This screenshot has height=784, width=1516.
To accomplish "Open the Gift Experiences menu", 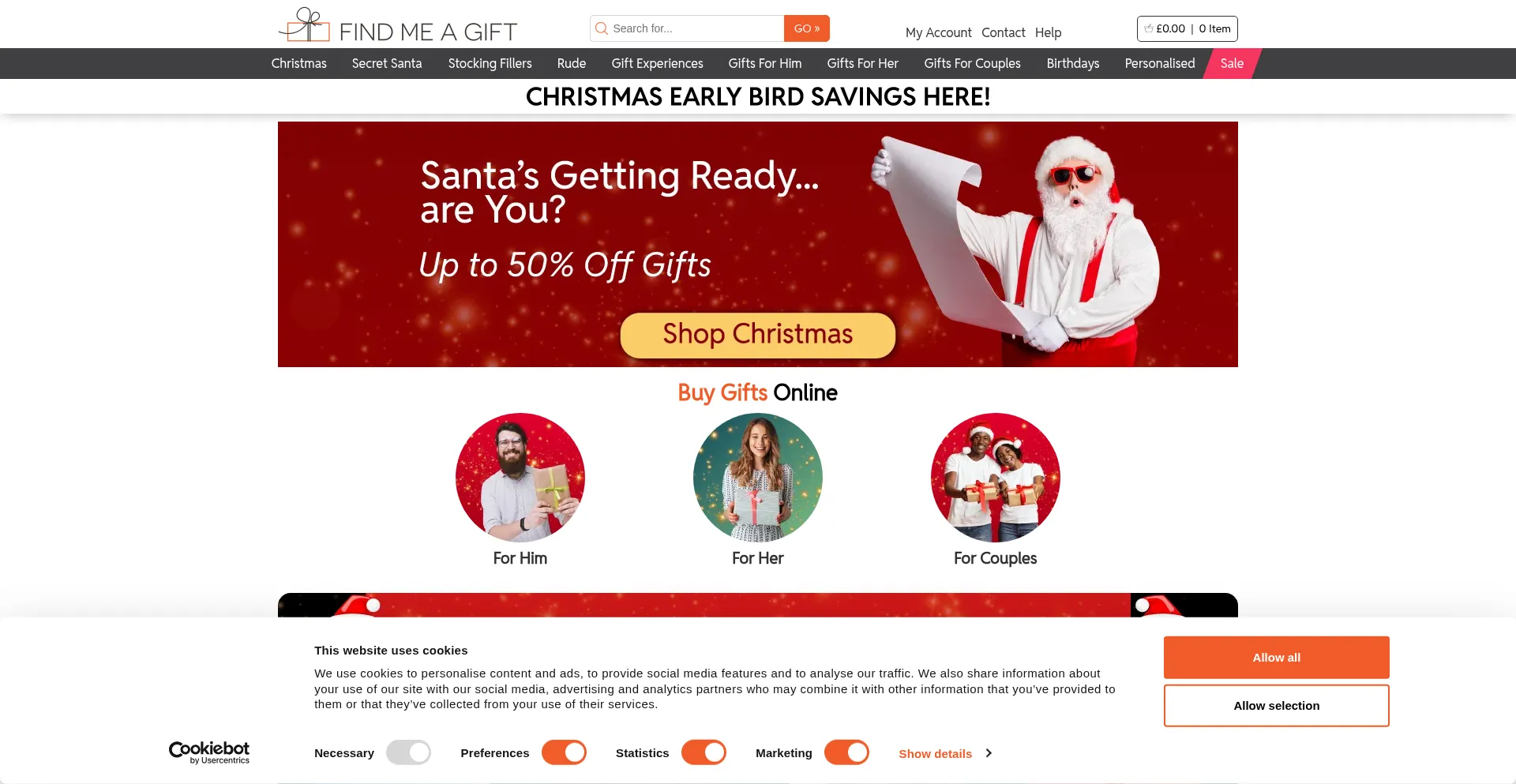I will [x=657, y=63].
